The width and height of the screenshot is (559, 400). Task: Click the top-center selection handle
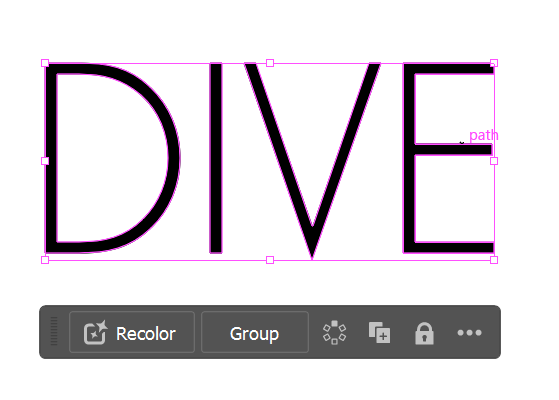[x=270, y=63]
